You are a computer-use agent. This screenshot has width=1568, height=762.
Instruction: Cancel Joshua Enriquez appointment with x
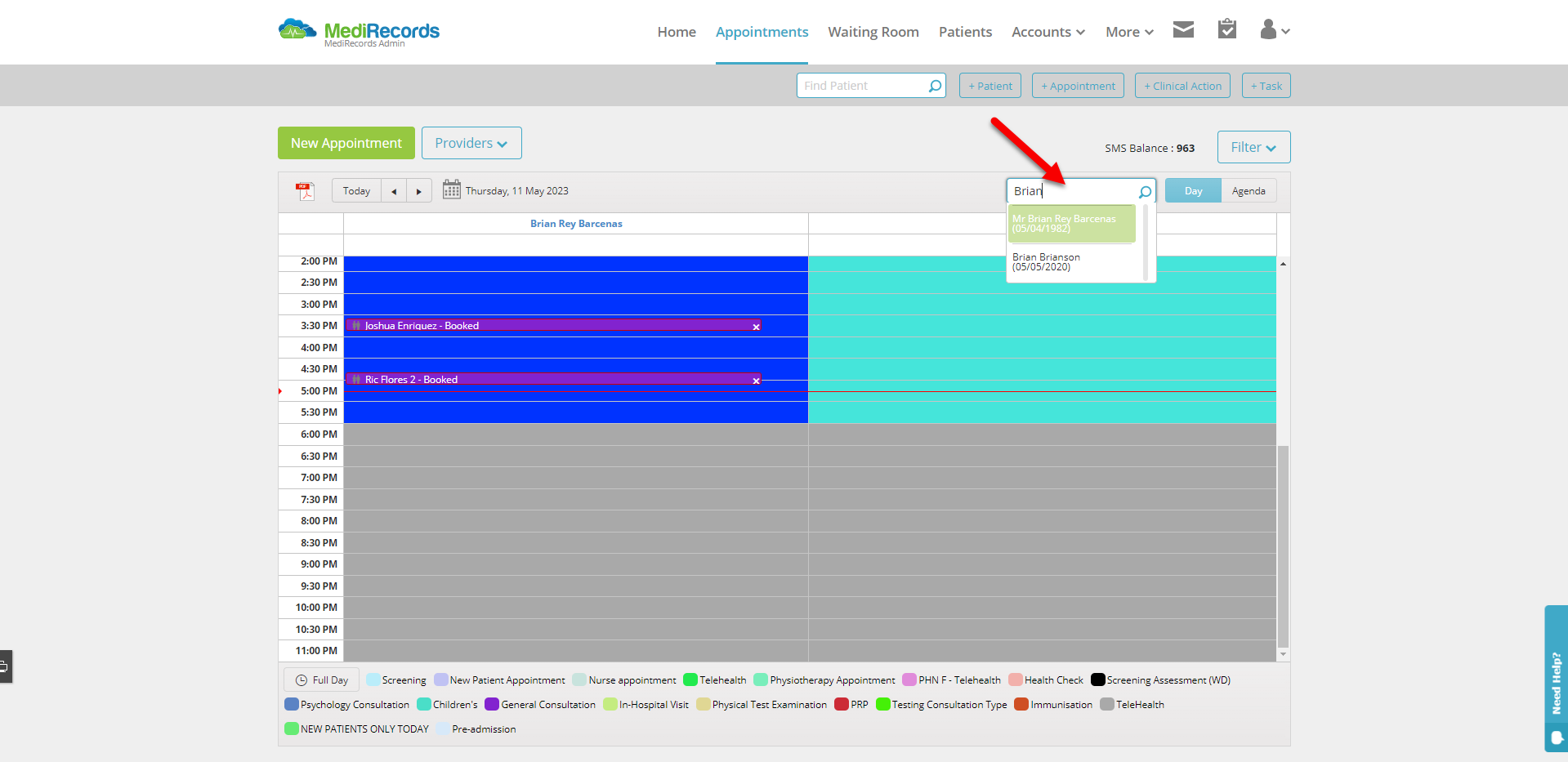pyautogui.click(x=756, y=327)
